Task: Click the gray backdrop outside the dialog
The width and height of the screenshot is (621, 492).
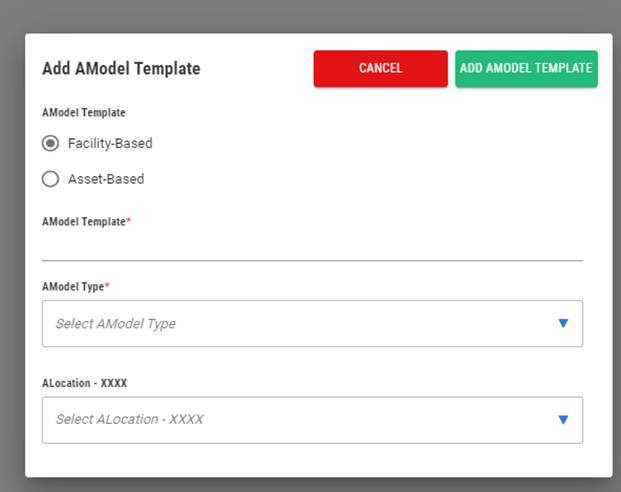Action: 309,16
